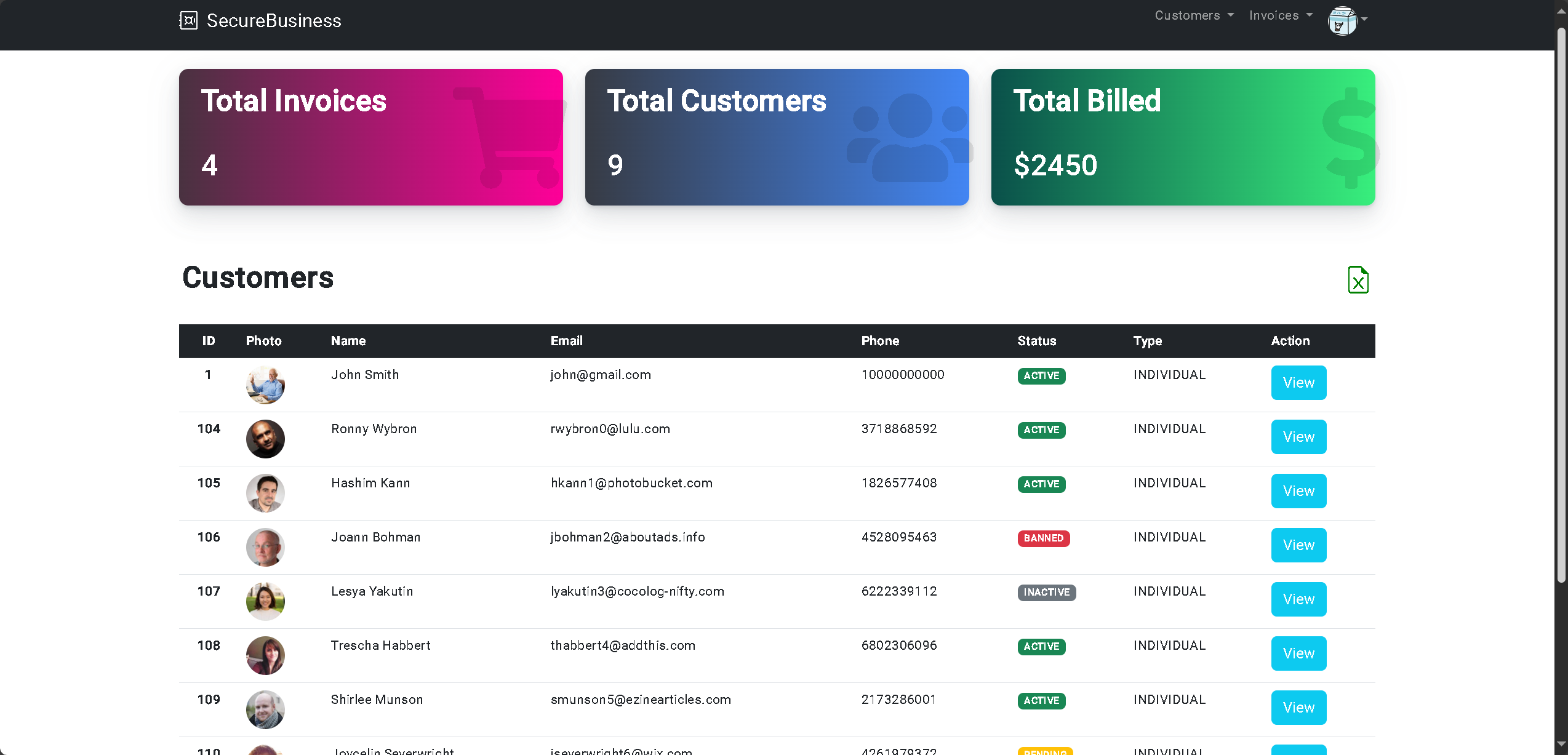Screen dimensions: 1568x755
Task: Click View for John Smith
Action: pyautogui.click(x=1298, y=382)
